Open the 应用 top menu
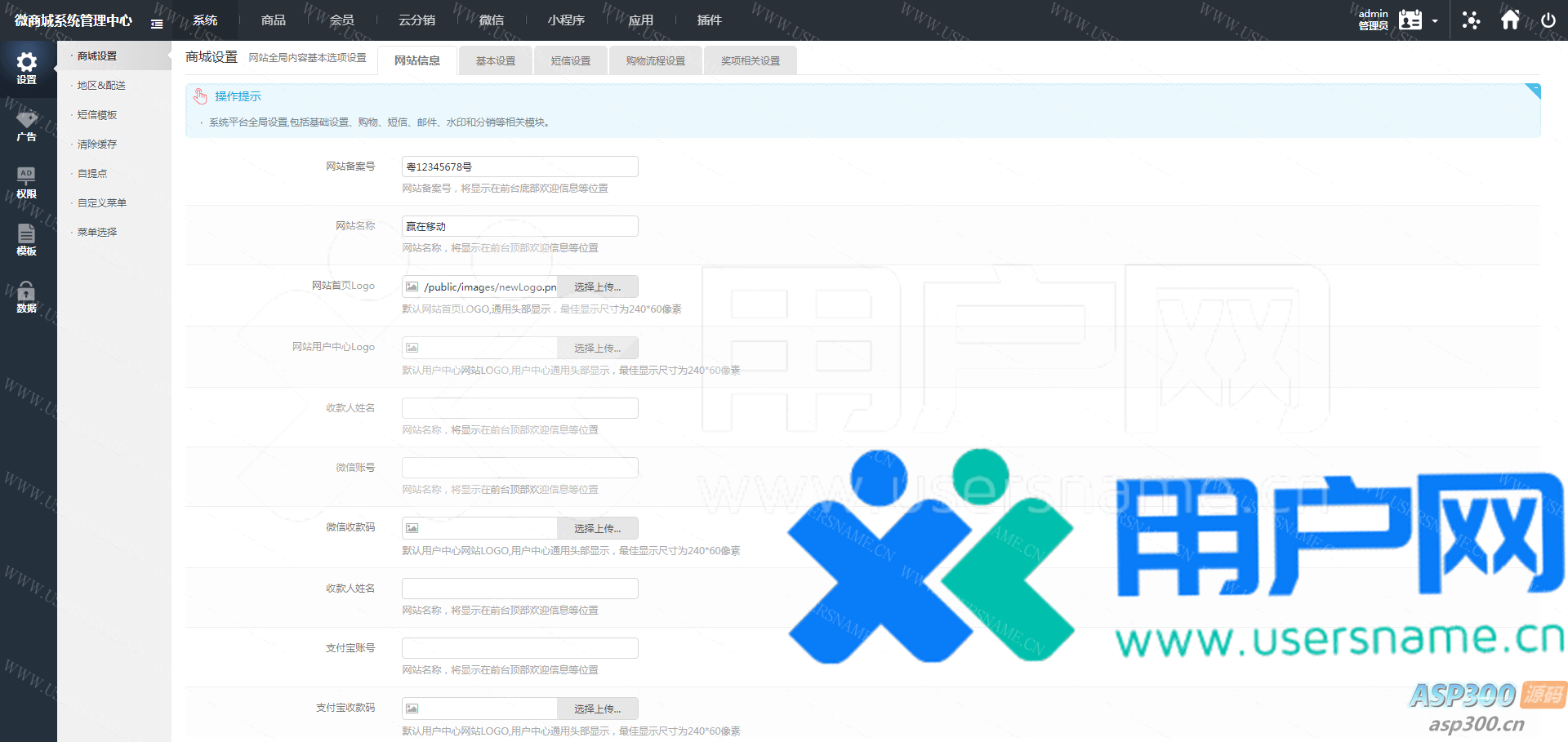 [x=641, y=20]
